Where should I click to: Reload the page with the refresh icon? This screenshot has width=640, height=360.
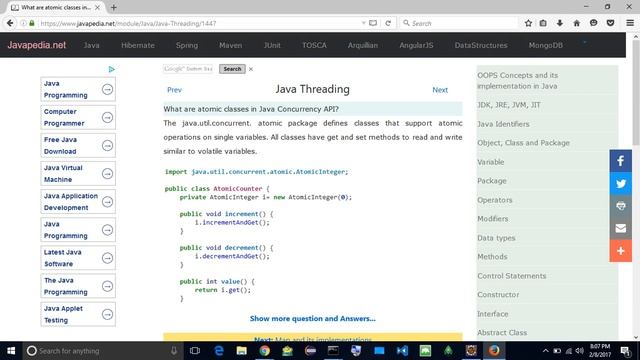pos(388,23)
